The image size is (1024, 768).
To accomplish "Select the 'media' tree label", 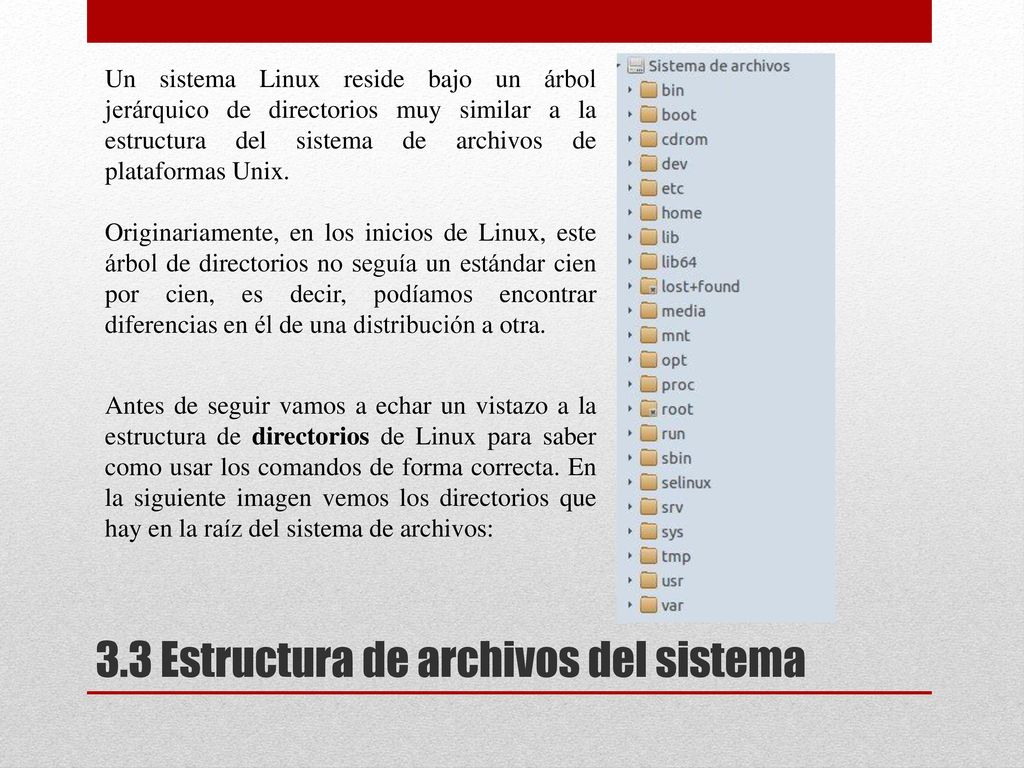I will (x=684, y=311).
